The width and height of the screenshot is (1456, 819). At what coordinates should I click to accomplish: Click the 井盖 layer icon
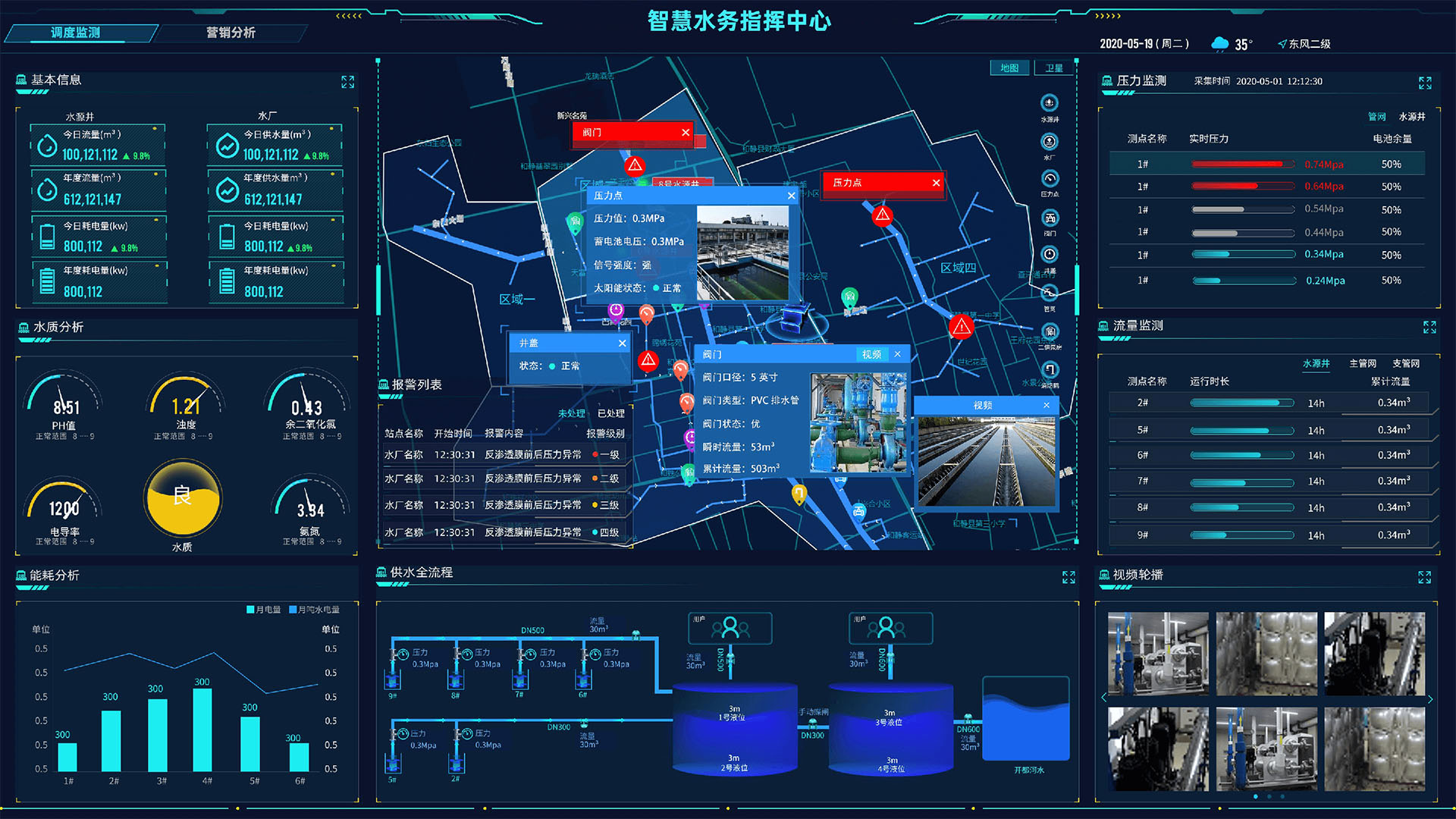click(1050, 255)
